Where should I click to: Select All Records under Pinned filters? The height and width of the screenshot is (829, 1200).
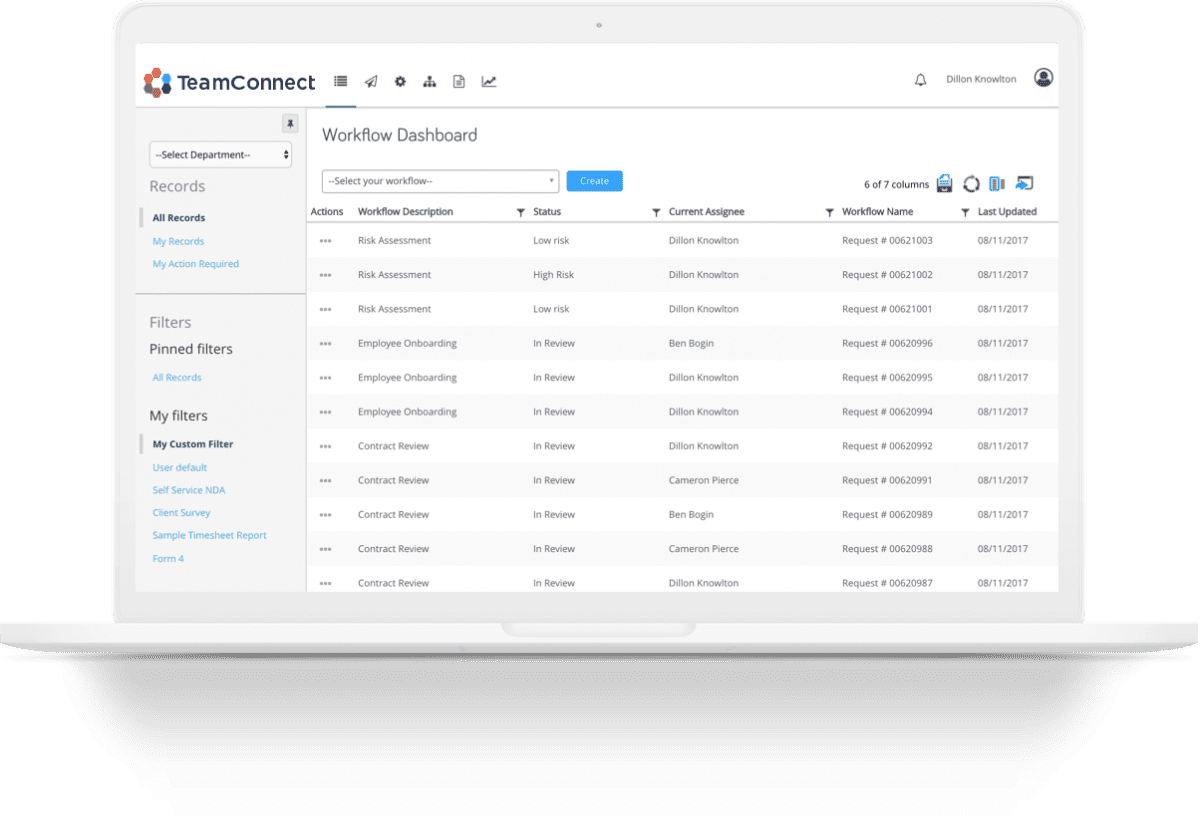click(x=177, y=378)
